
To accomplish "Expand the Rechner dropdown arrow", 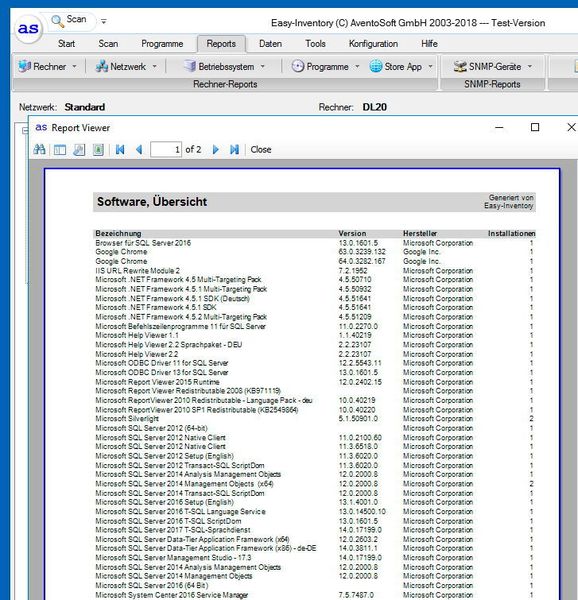I will (x=74, y=67).
